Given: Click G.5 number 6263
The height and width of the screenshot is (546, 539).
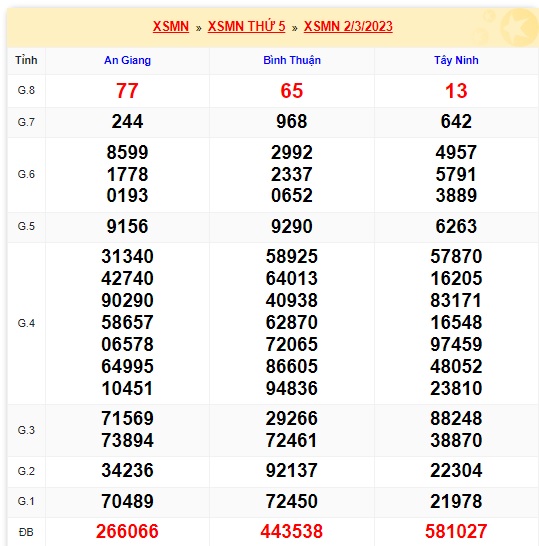Looking at the screenshot, I should pyautogui.click(x=456, y=226).
